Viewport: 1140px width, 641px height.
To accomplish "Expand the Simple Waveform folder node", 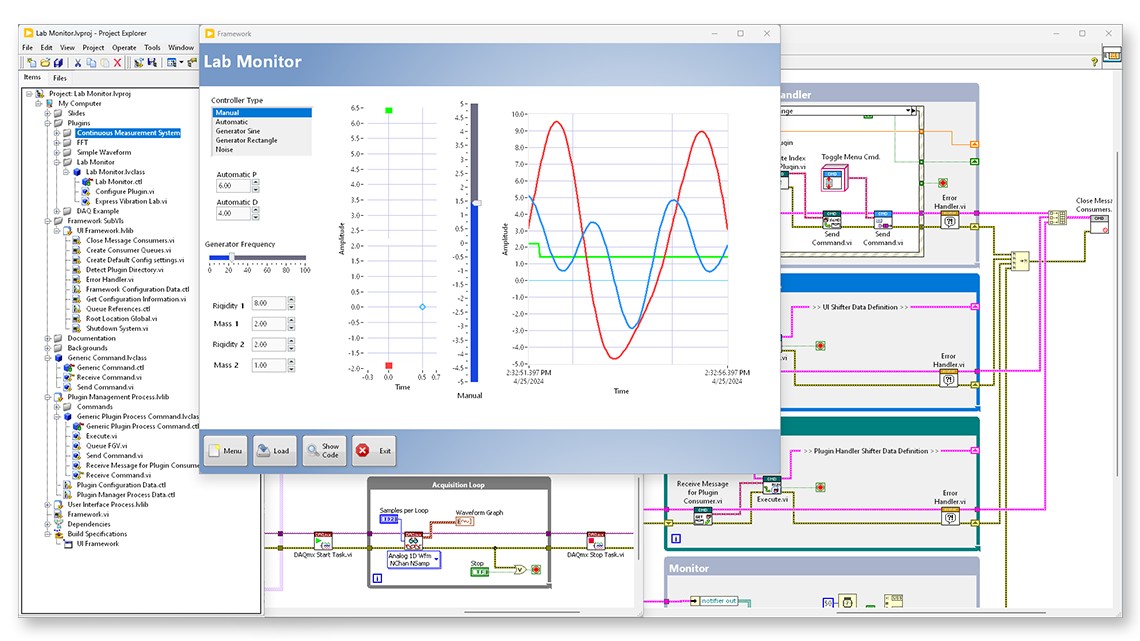I will 57,153.
